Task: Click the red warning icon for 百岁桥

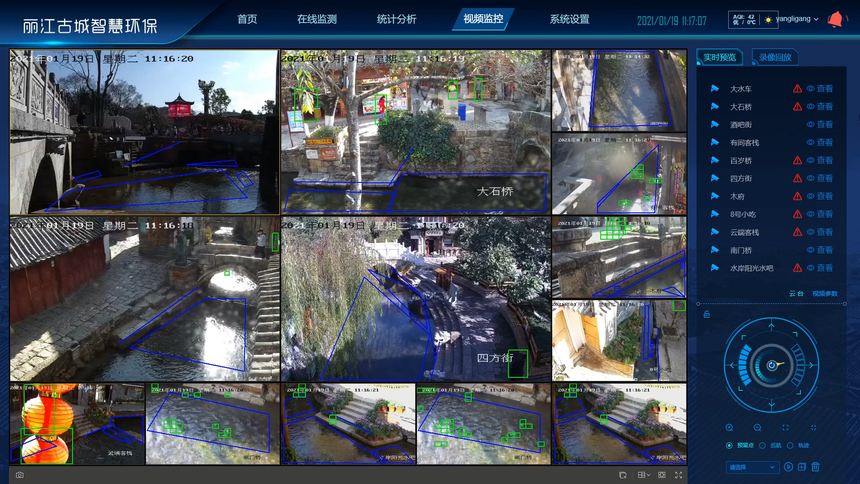Action: (x=797, y=160)
